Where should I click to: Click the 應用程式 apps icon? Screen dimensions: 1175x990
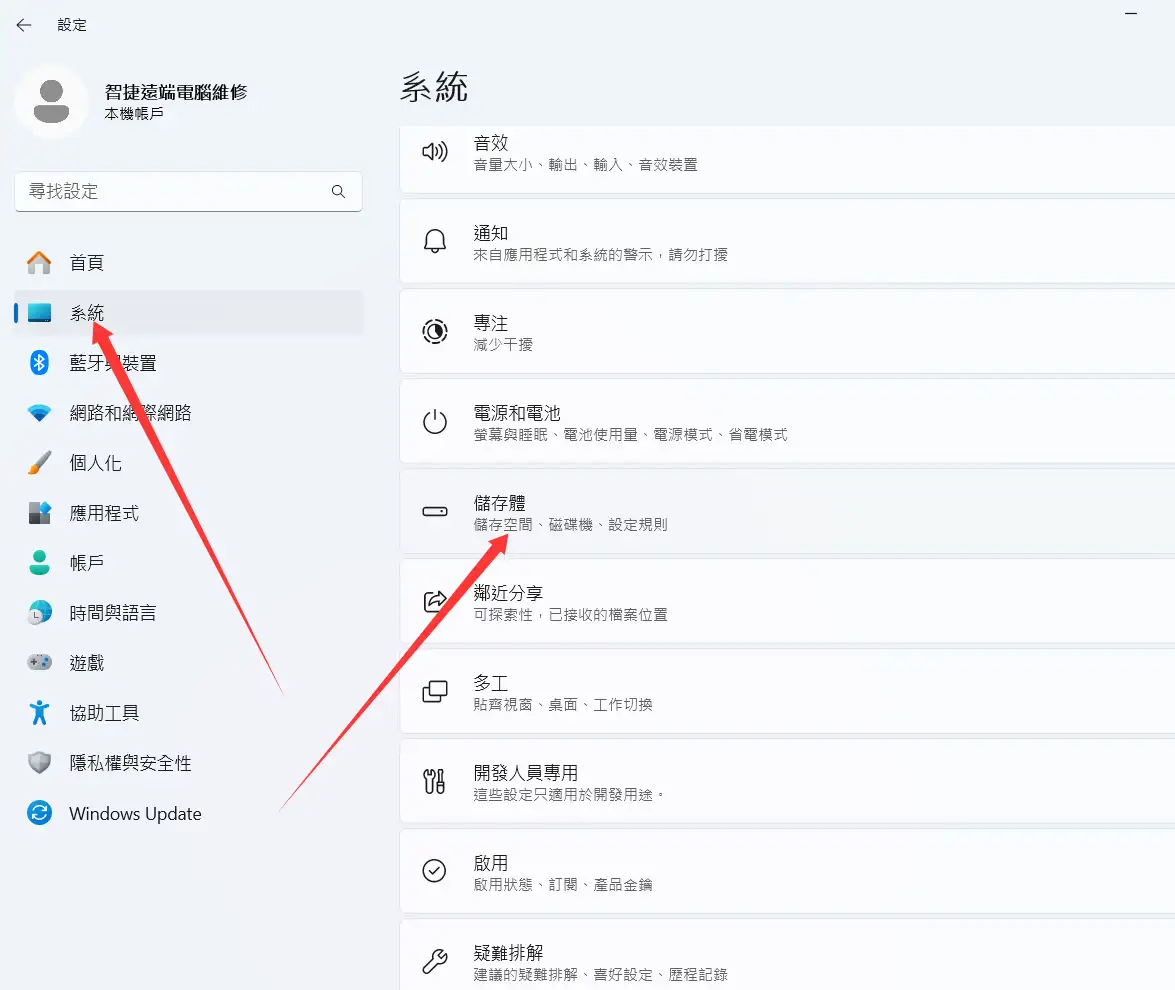39,513
